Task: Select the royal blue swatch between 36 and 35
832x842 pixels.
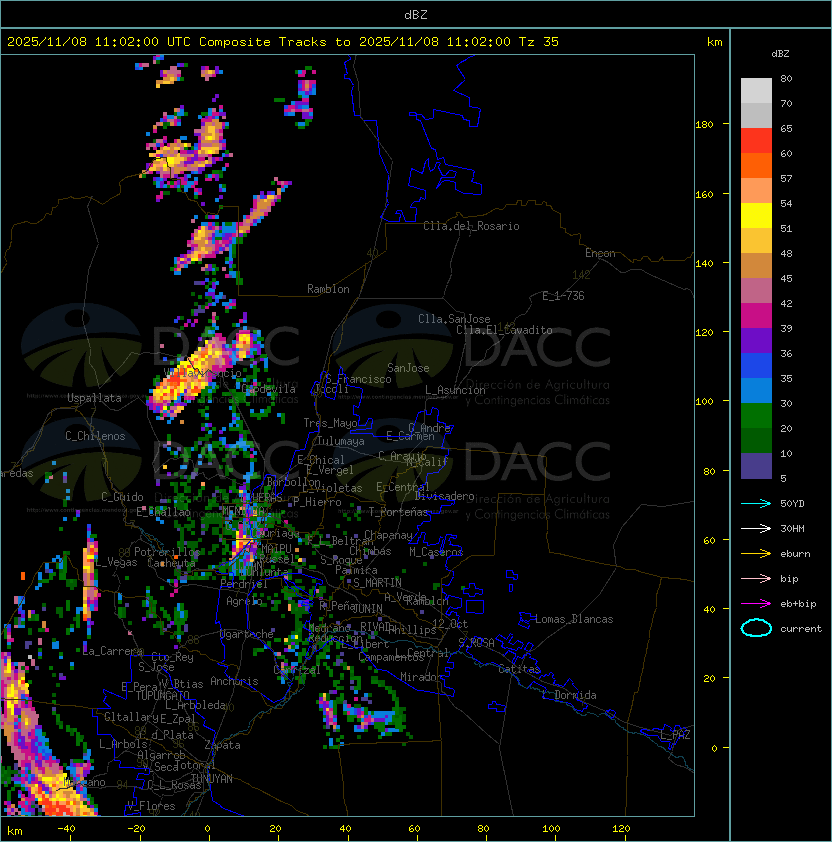Action: click(756, 365)
